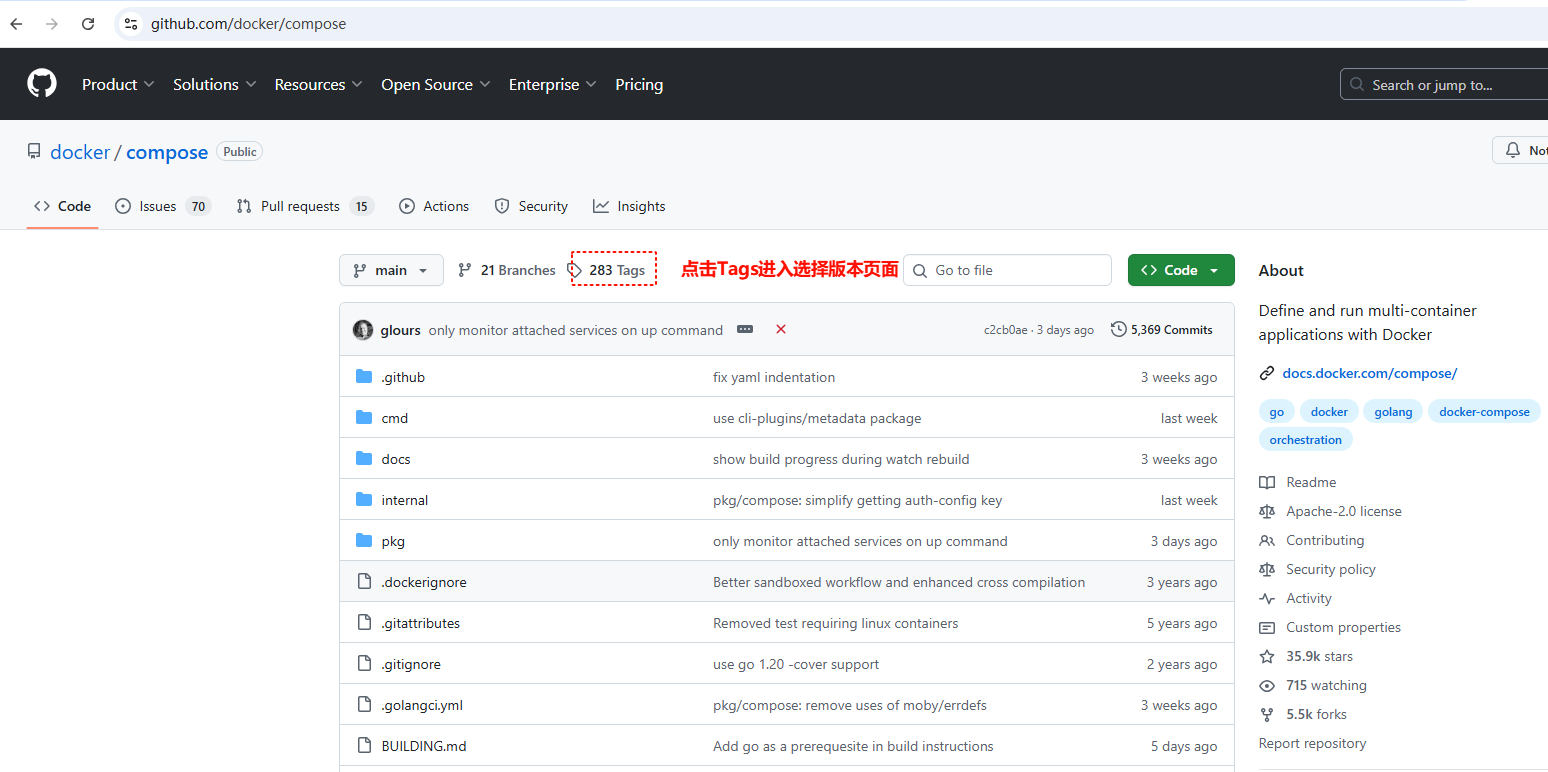
Task: Open the Security policy link
Action: 1317,569
